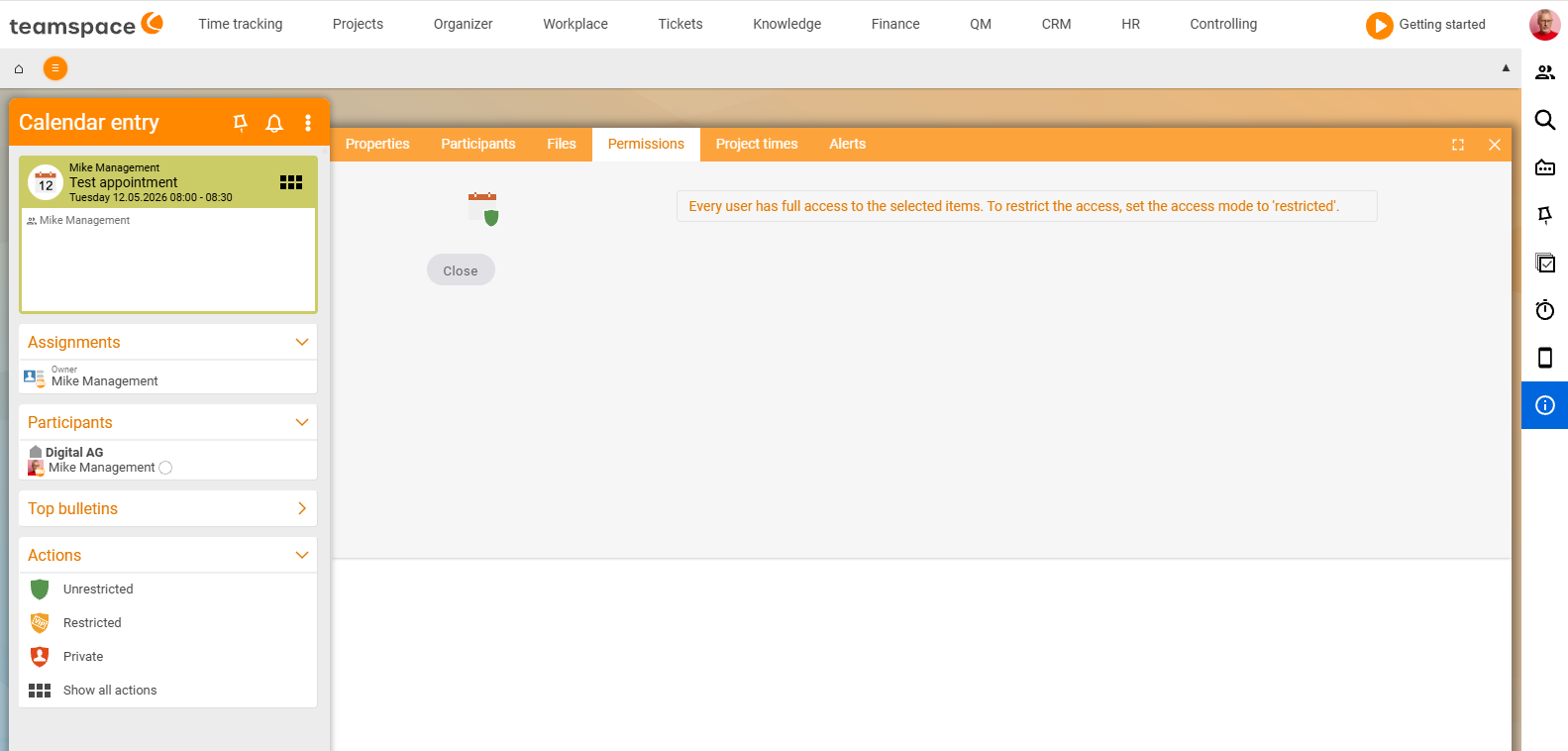Viewport: 1568px width, 751px height.
Task: Open the Controlling menu
Action: point(1223,24)
